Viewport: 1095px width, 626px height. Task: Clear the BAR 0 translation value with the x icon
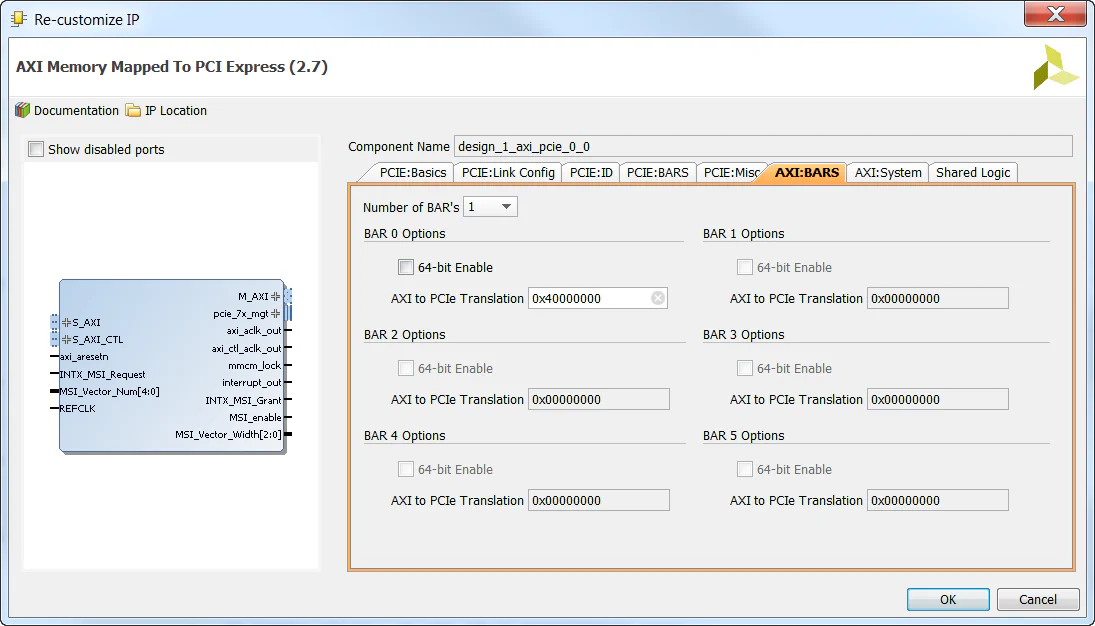pos(658,297)
